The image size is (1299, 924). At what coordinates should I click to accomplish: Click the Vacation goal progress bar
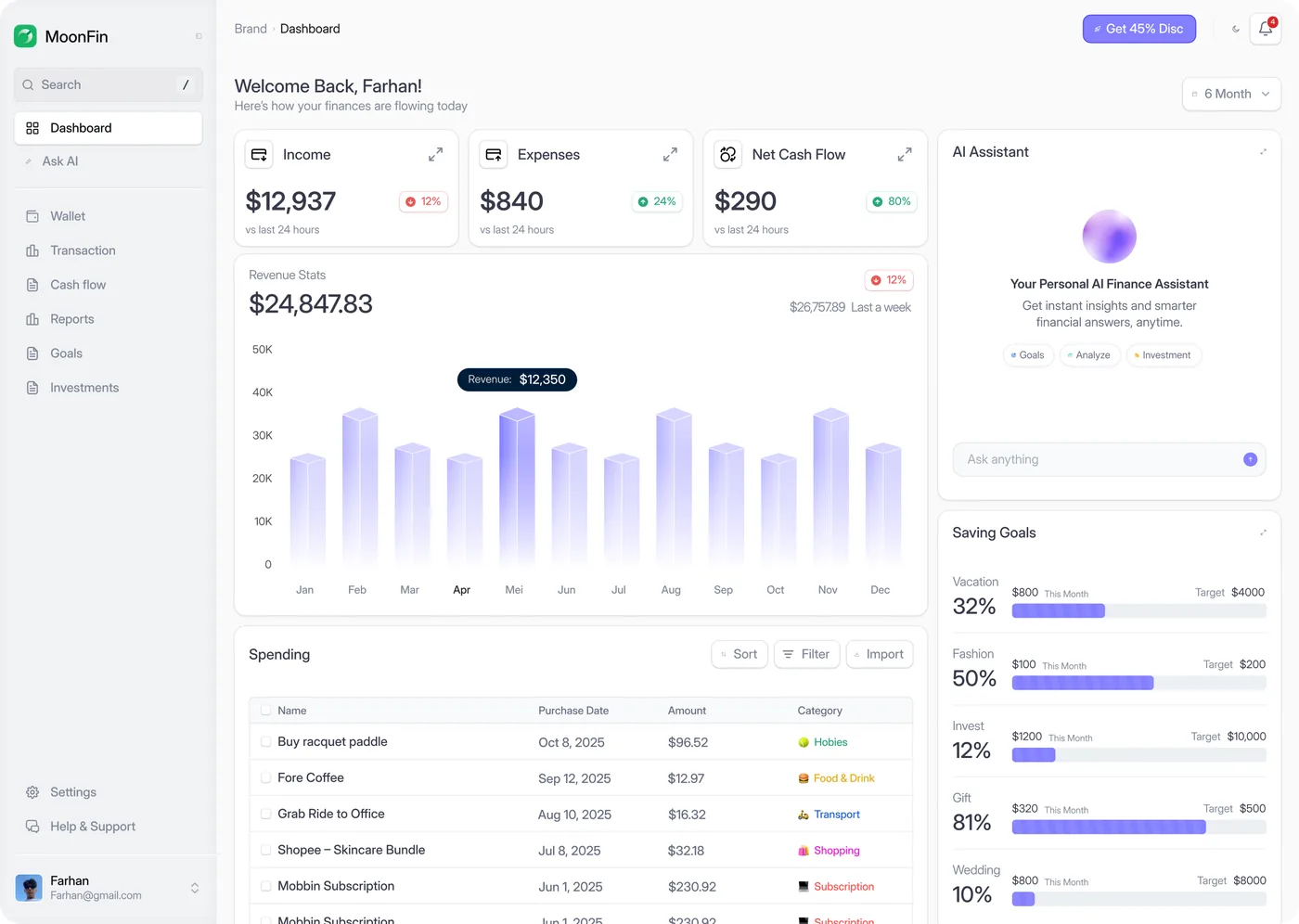pos(1138,610)
